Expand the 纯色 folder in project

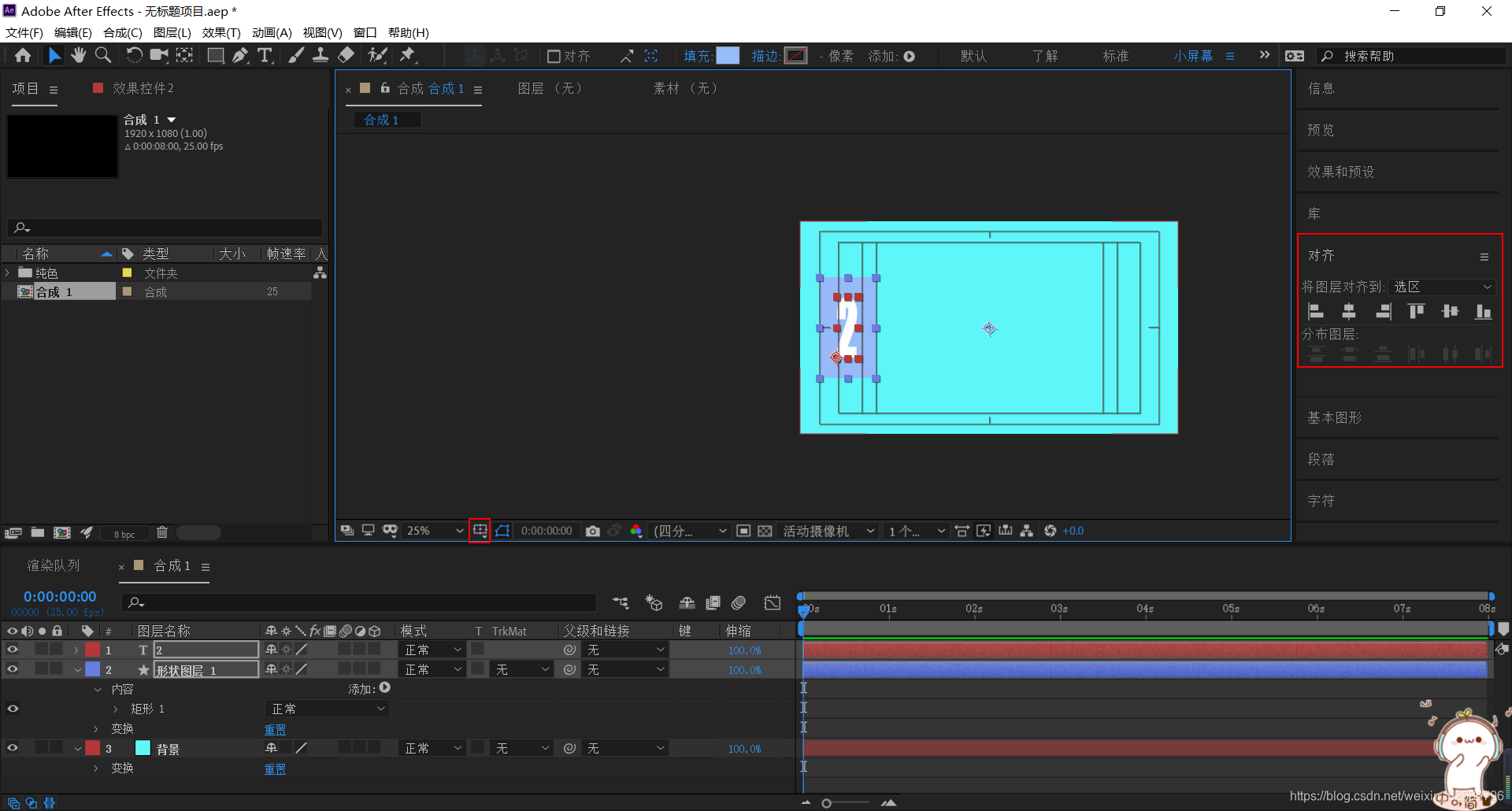8,272
